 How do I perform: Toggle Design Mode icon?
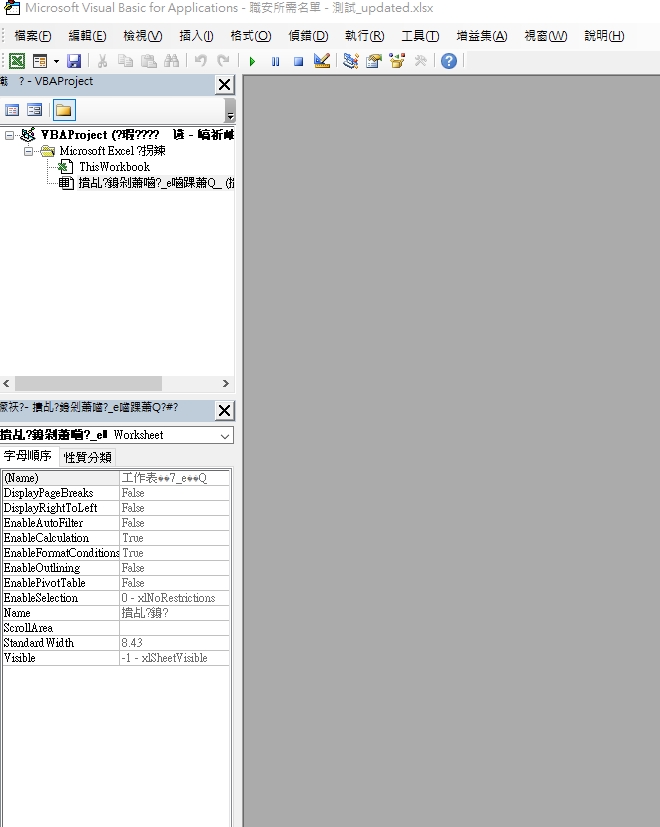(x=322, y=61)
